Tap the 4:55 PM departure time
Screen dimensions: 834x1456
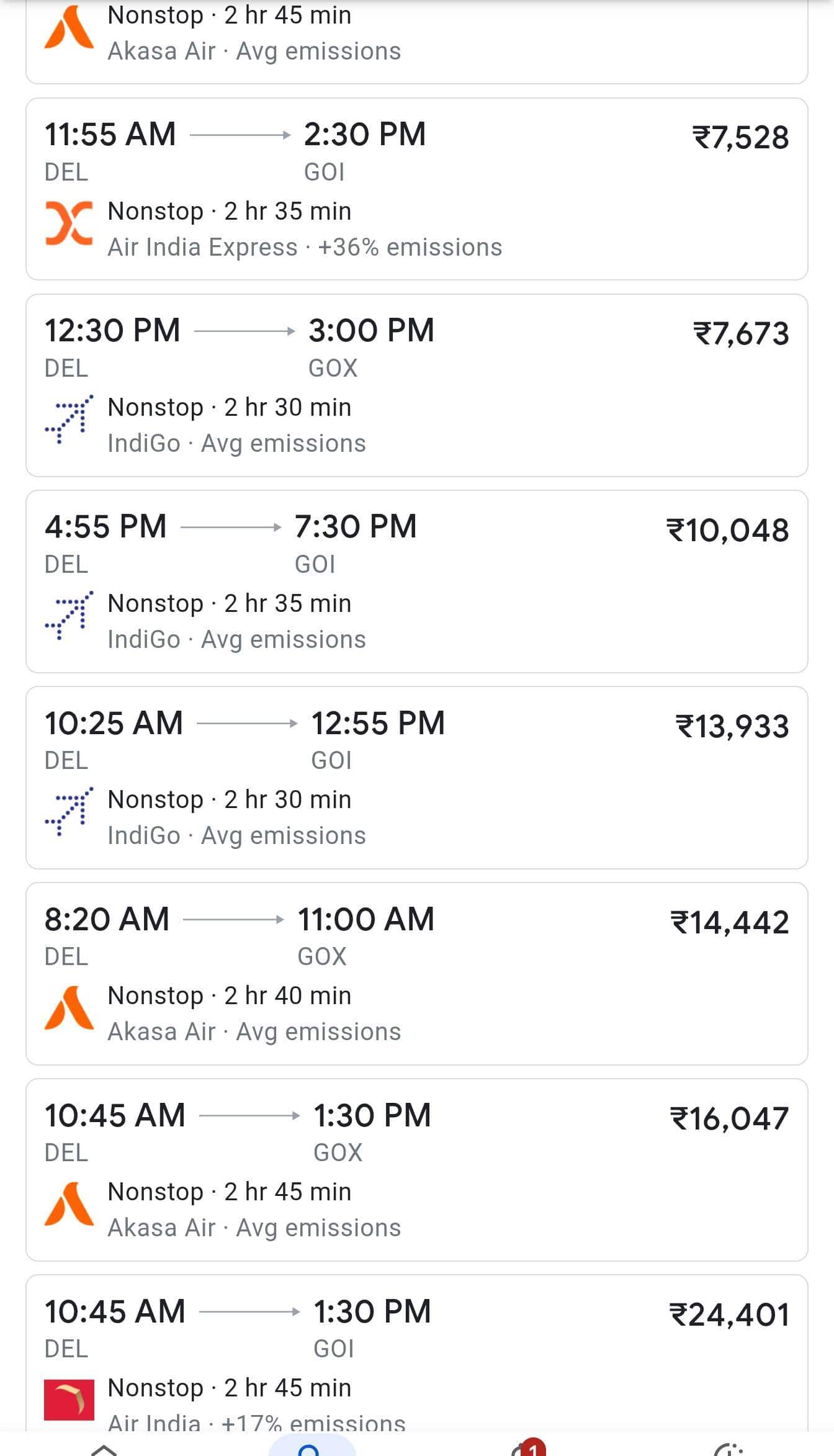[x=105, y=527]
